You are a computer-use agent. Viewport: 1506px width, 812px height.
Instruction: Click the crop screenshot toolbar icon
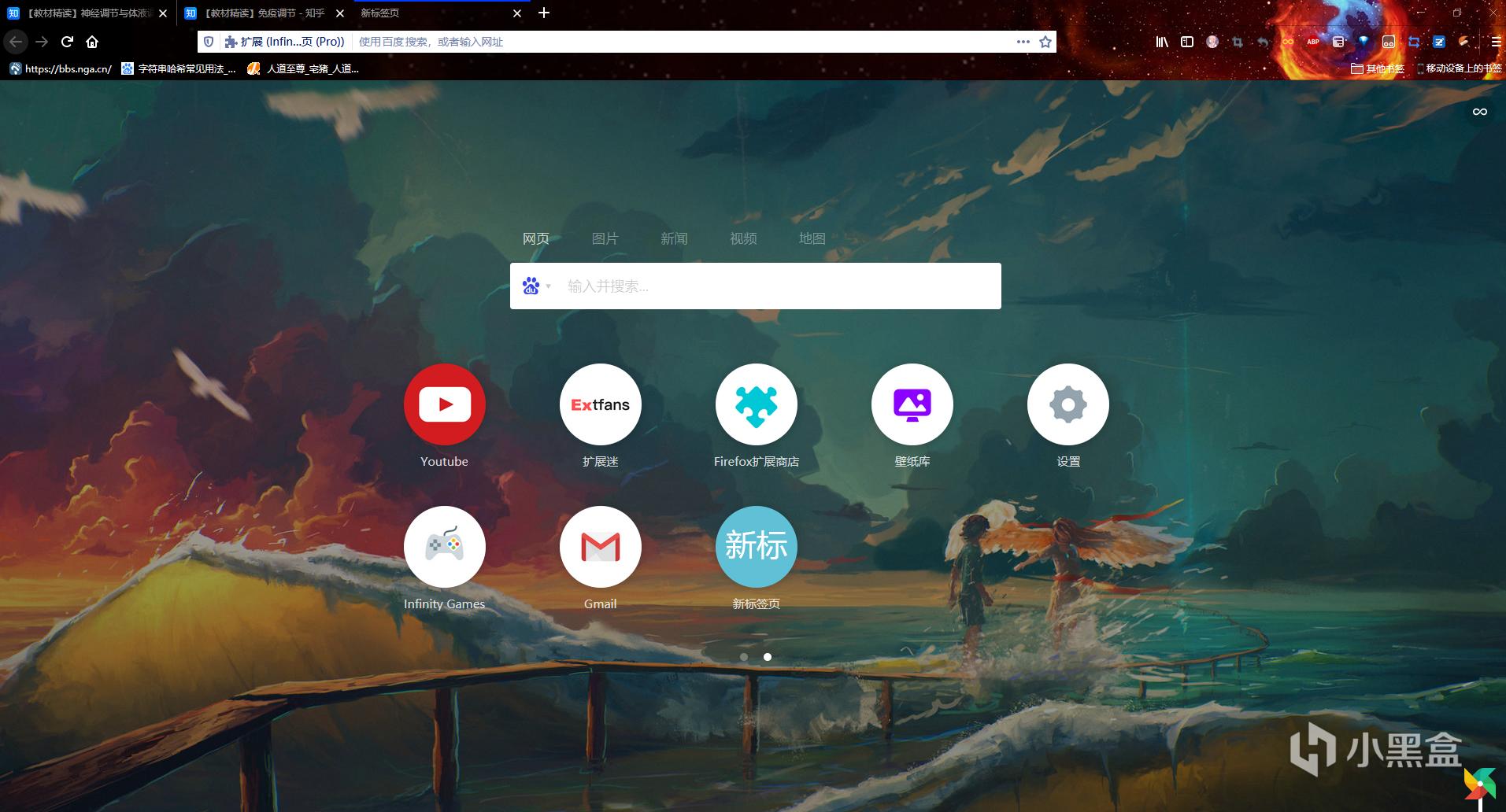click(x=1238, y=42)
